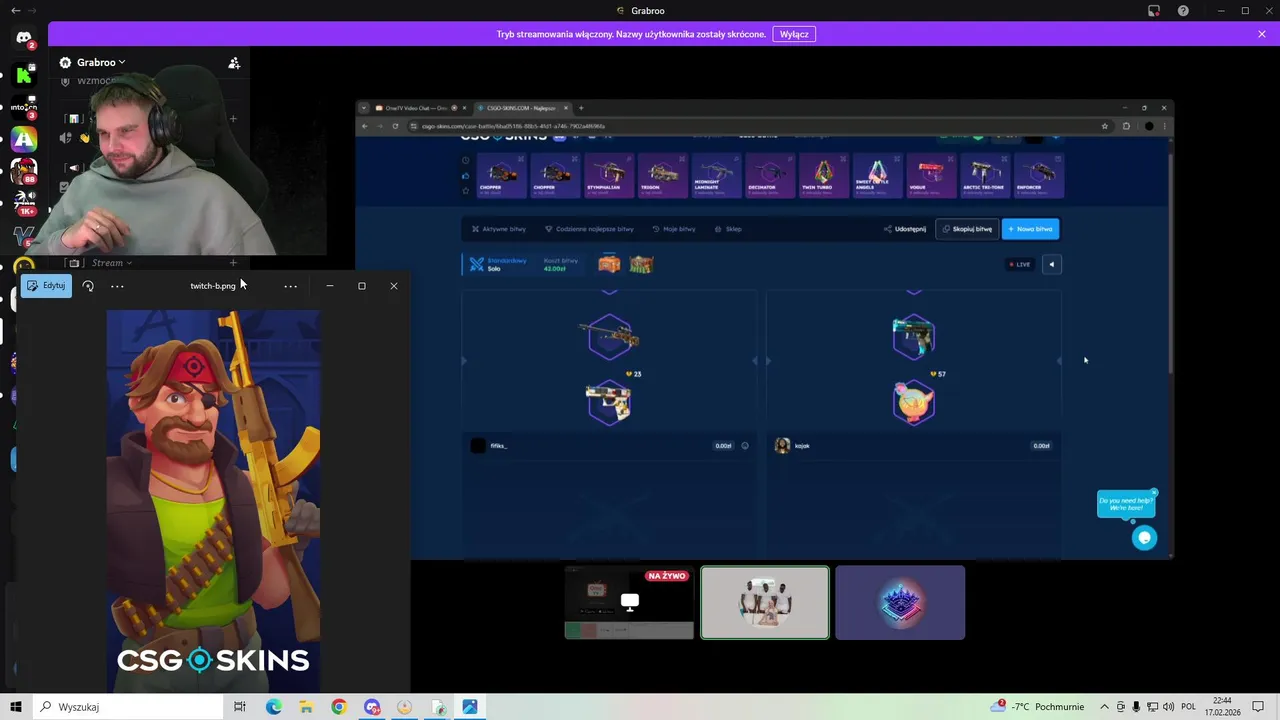Open the left three-dots menu in photo viewer
Screen dimensions: 1280x720
117,286
